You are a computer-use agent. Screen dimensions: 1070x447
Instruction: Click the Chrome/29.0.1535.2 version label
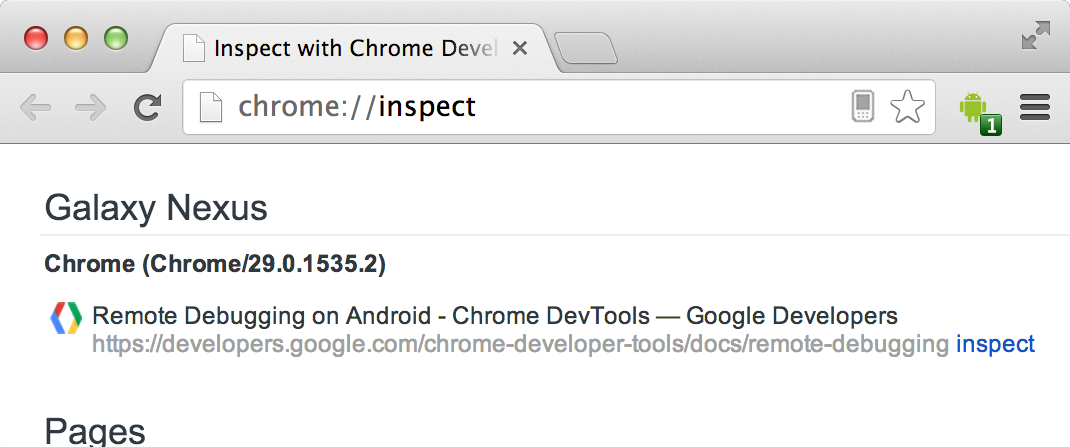215,264
